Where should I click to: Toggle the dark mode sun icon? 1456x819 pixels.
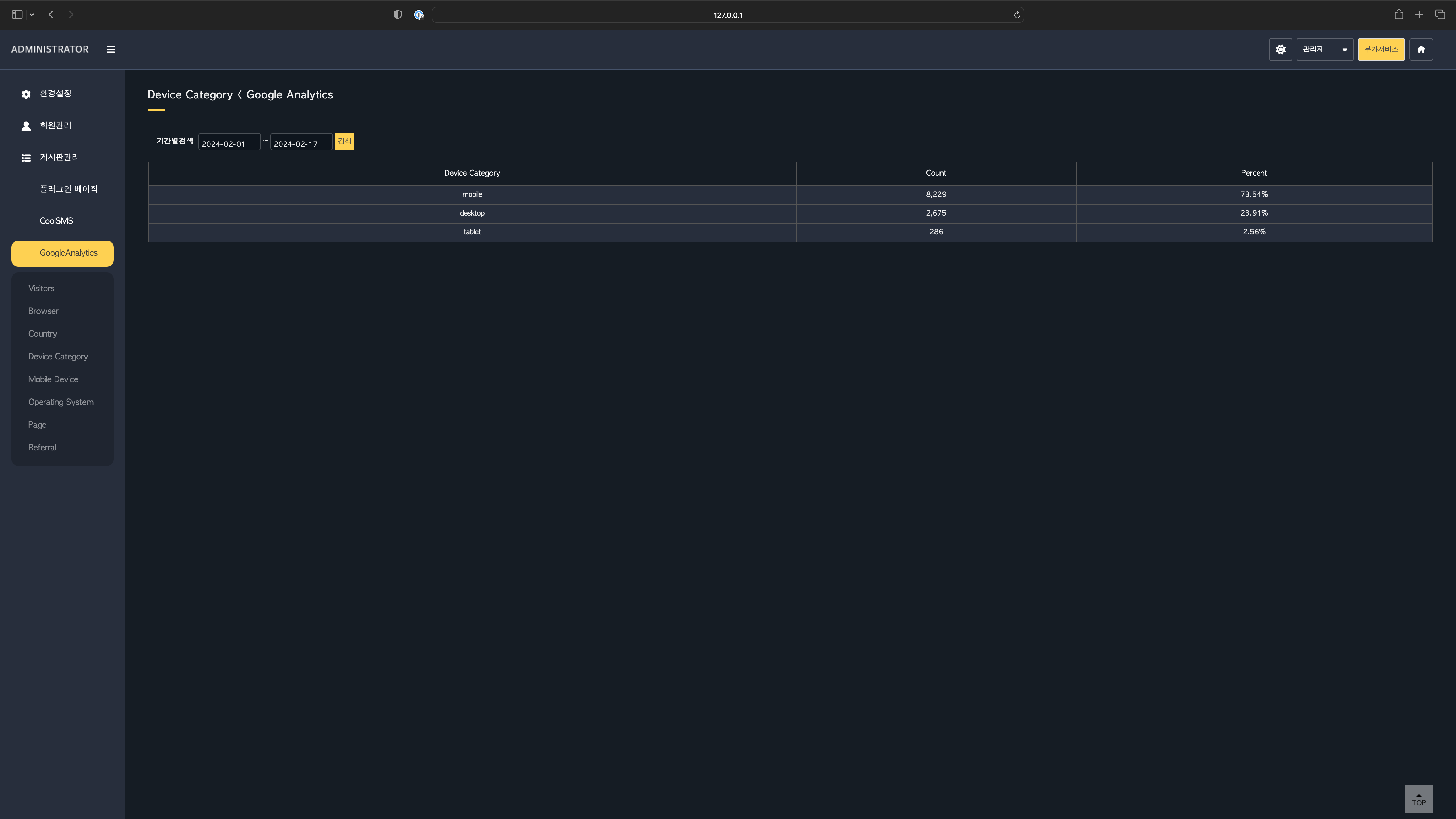[1280, 50]
